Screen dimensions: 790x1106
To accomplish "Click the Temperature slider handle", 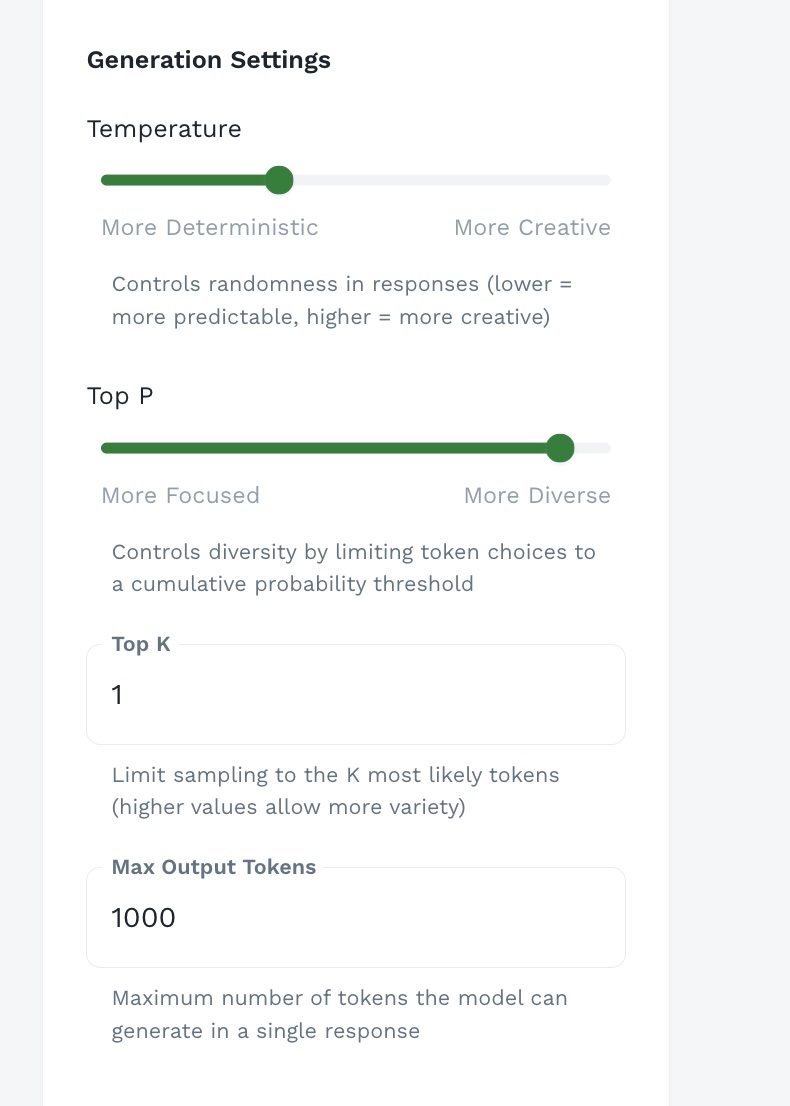I will click(279, 180).
